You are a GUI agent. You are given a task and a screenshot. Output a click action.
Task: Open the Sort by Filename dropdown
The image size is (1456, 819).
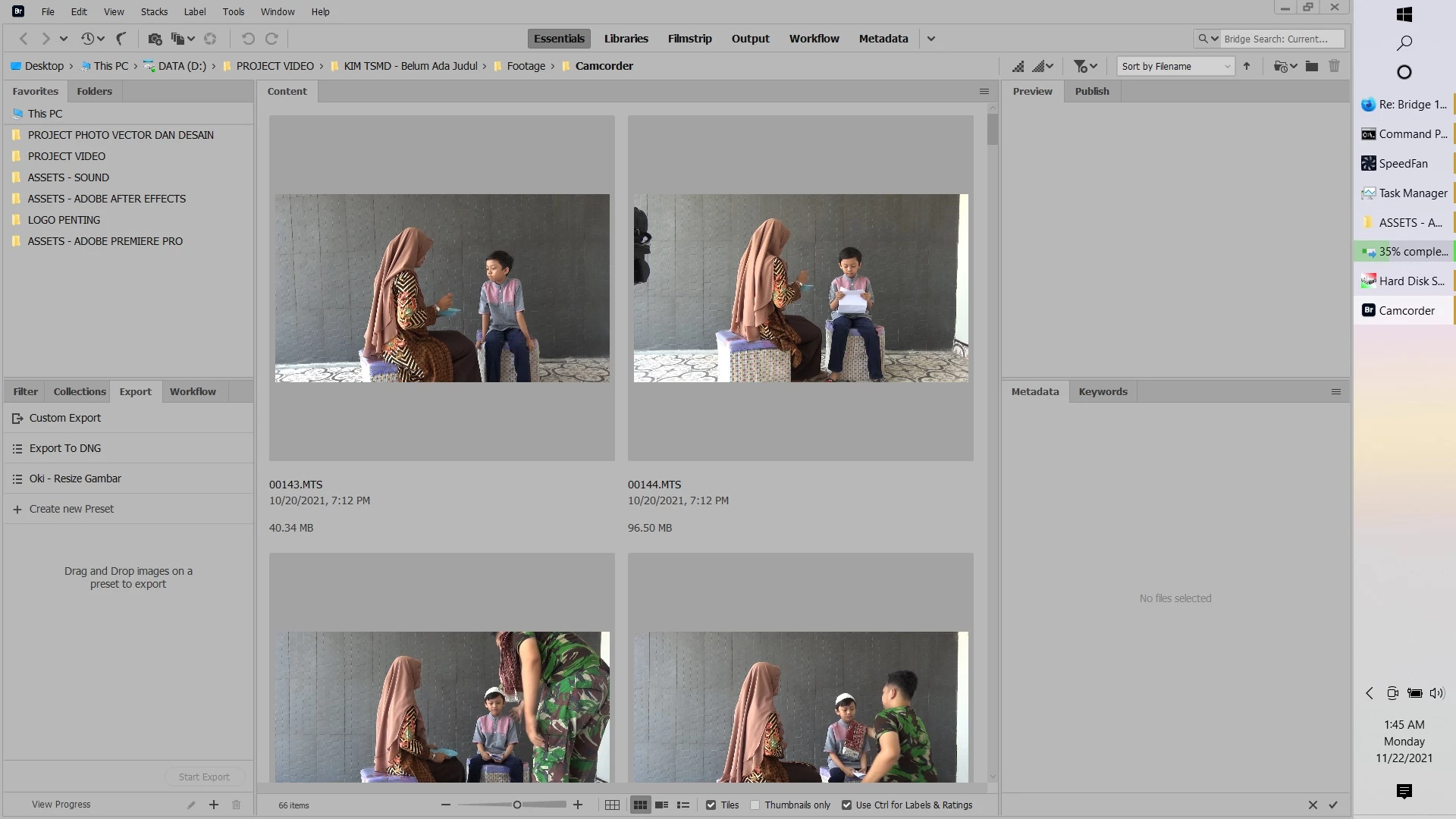click(x=1175, y=66)
